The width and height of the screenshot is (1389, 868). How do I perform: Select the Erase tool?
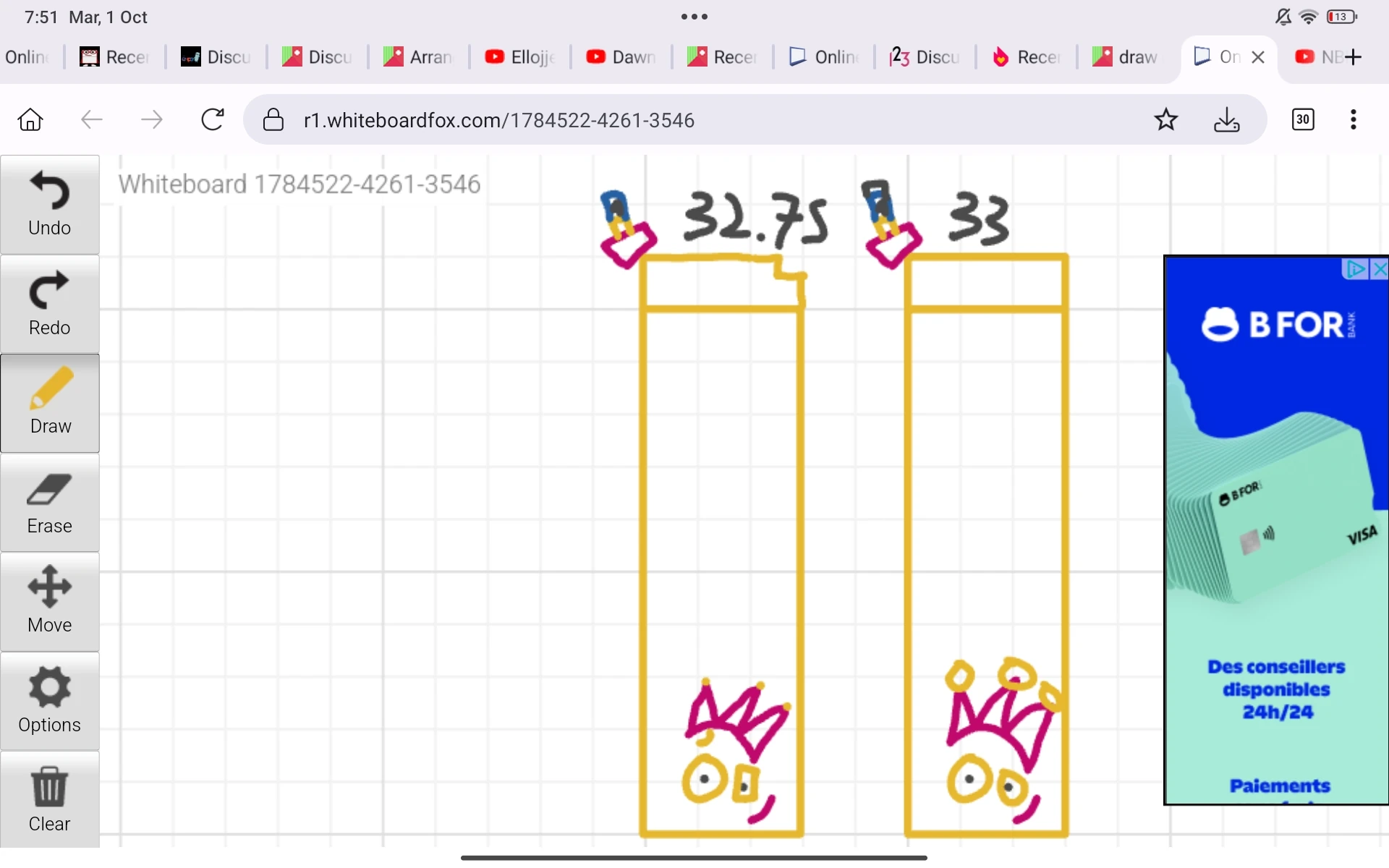(x=49, y=503)
